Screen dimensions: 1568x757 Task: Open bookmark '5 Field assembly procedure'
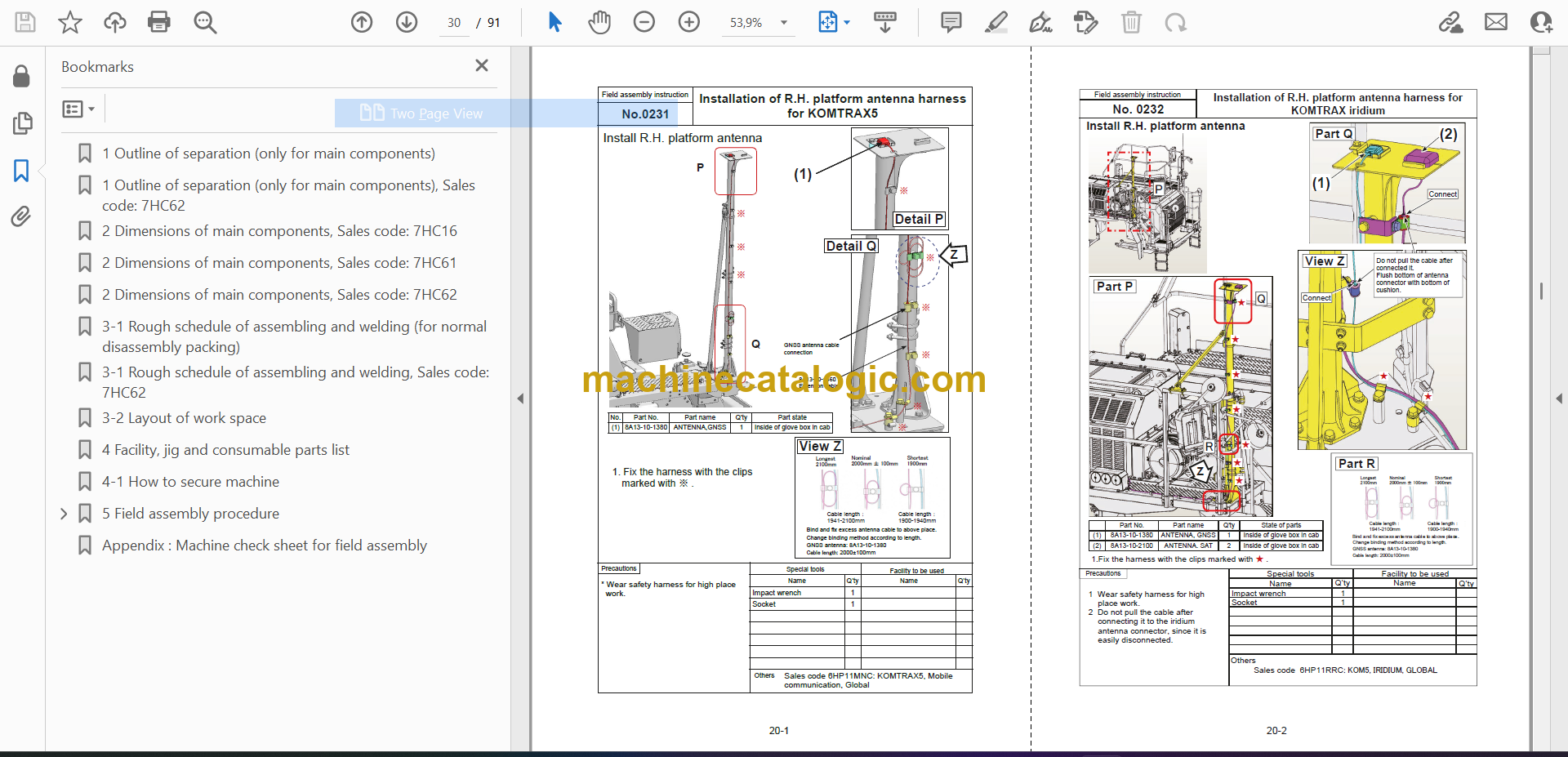coord(190,514)
